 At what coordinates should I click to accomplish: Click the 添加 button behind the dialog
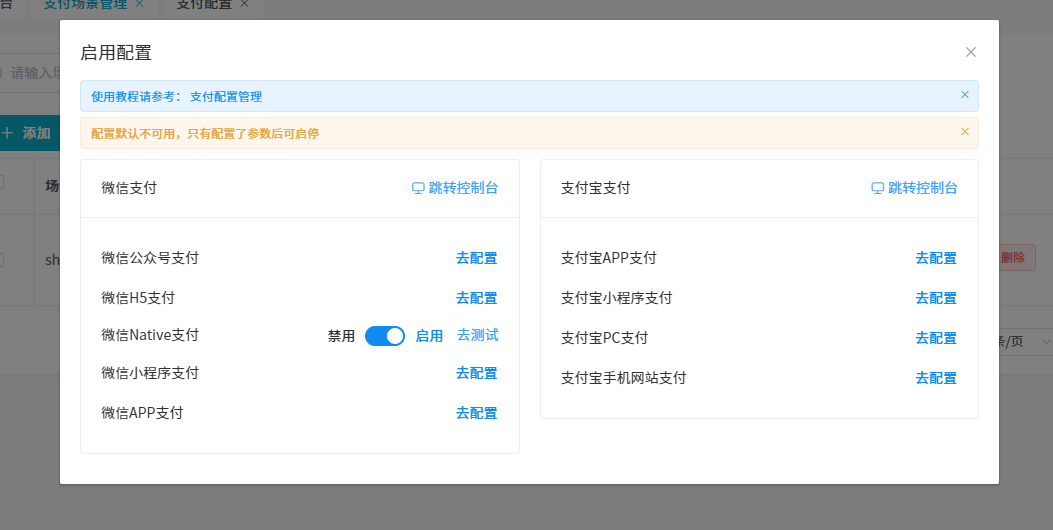pyautogui.click(x=30, y=133)
